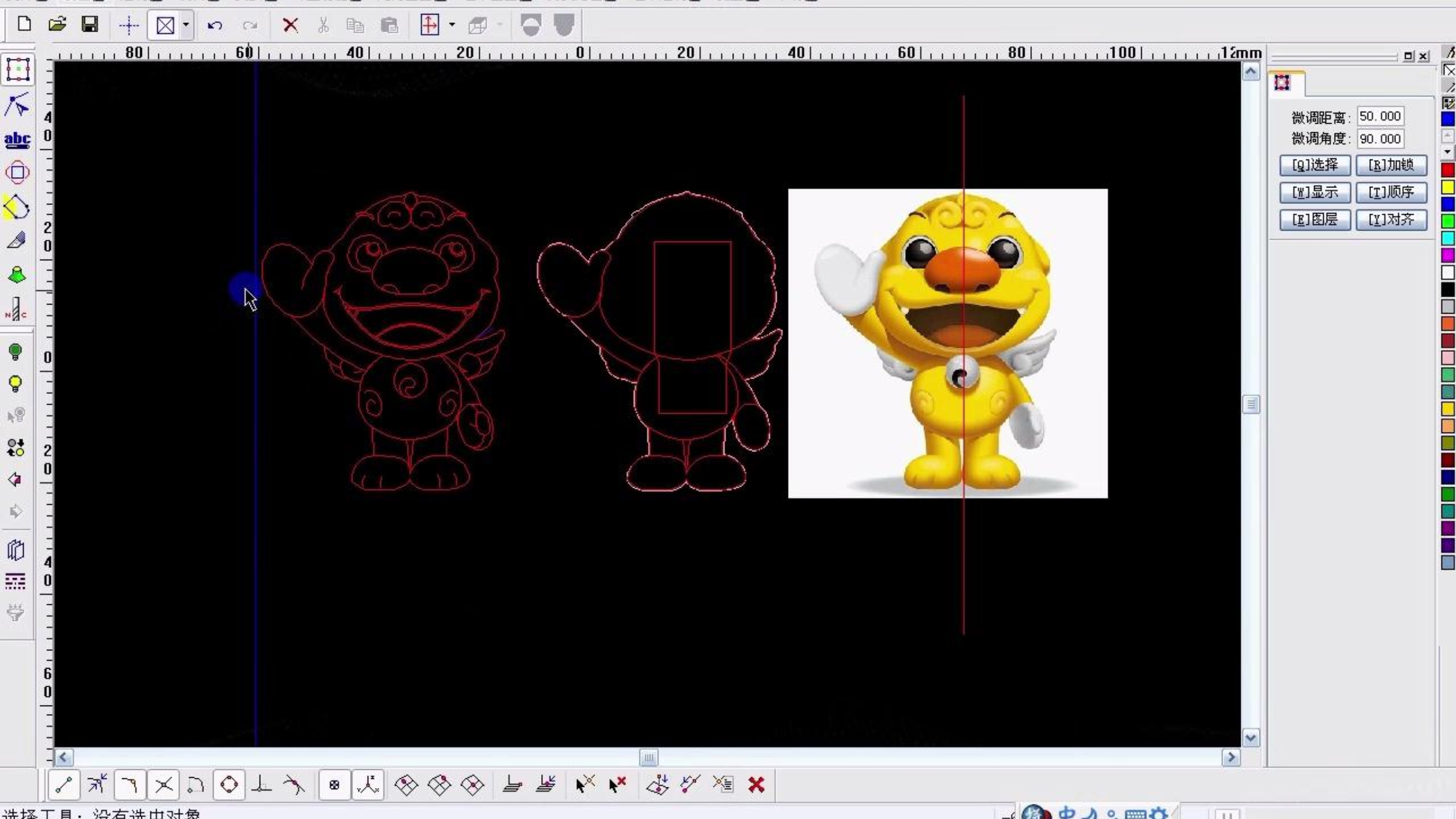Choose the node editing tool
Image resolution: width=1456 pixels, height=819 pixels.
(17, 105)
